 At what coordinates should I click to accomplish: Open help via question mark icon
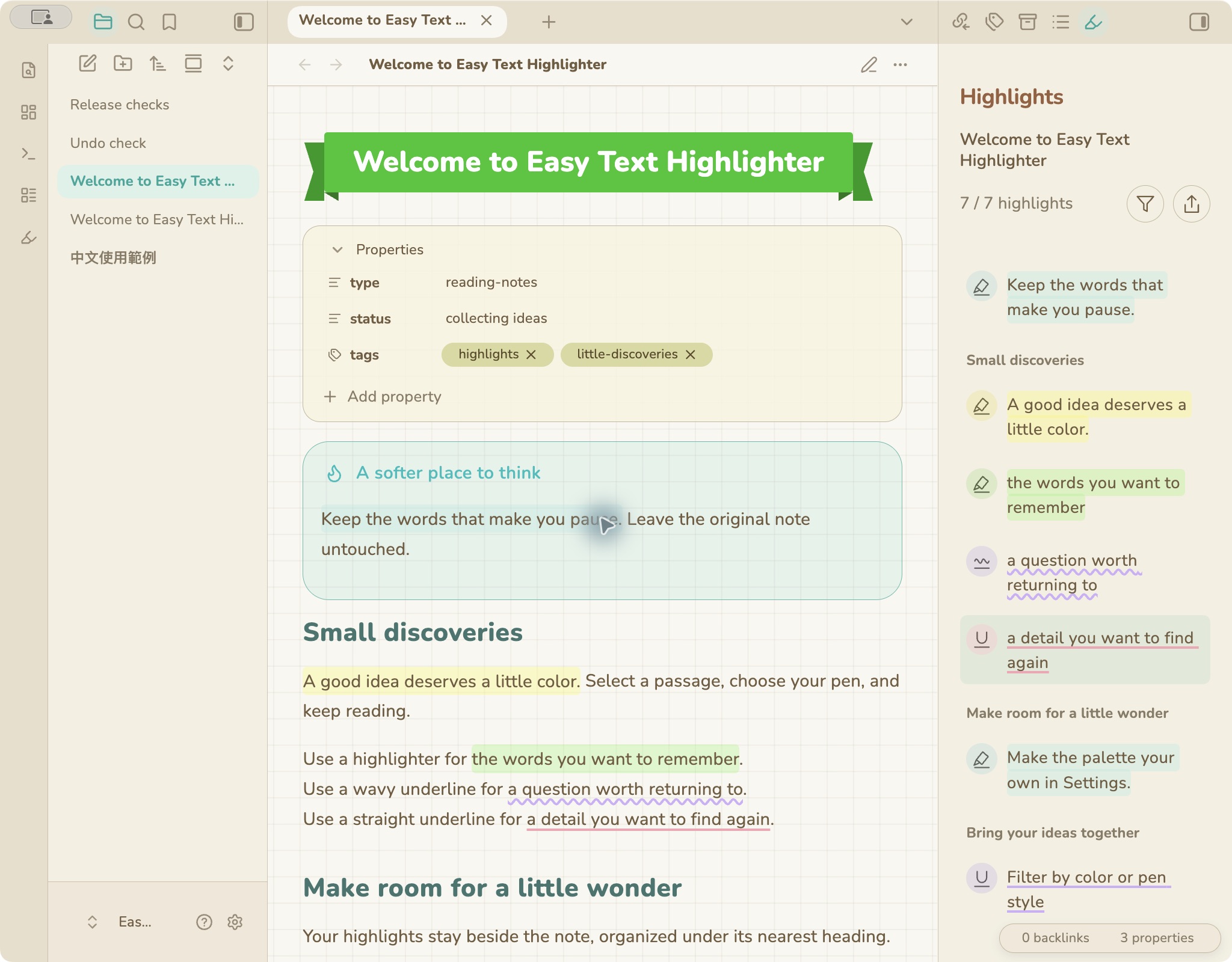click(x=205, y=922)
